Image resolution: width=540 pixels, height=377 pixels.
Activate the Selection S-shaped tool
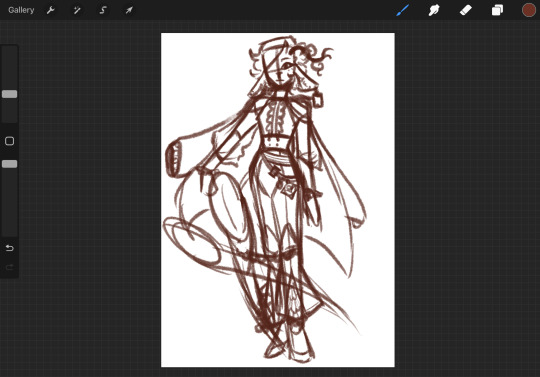coord(103,10)
